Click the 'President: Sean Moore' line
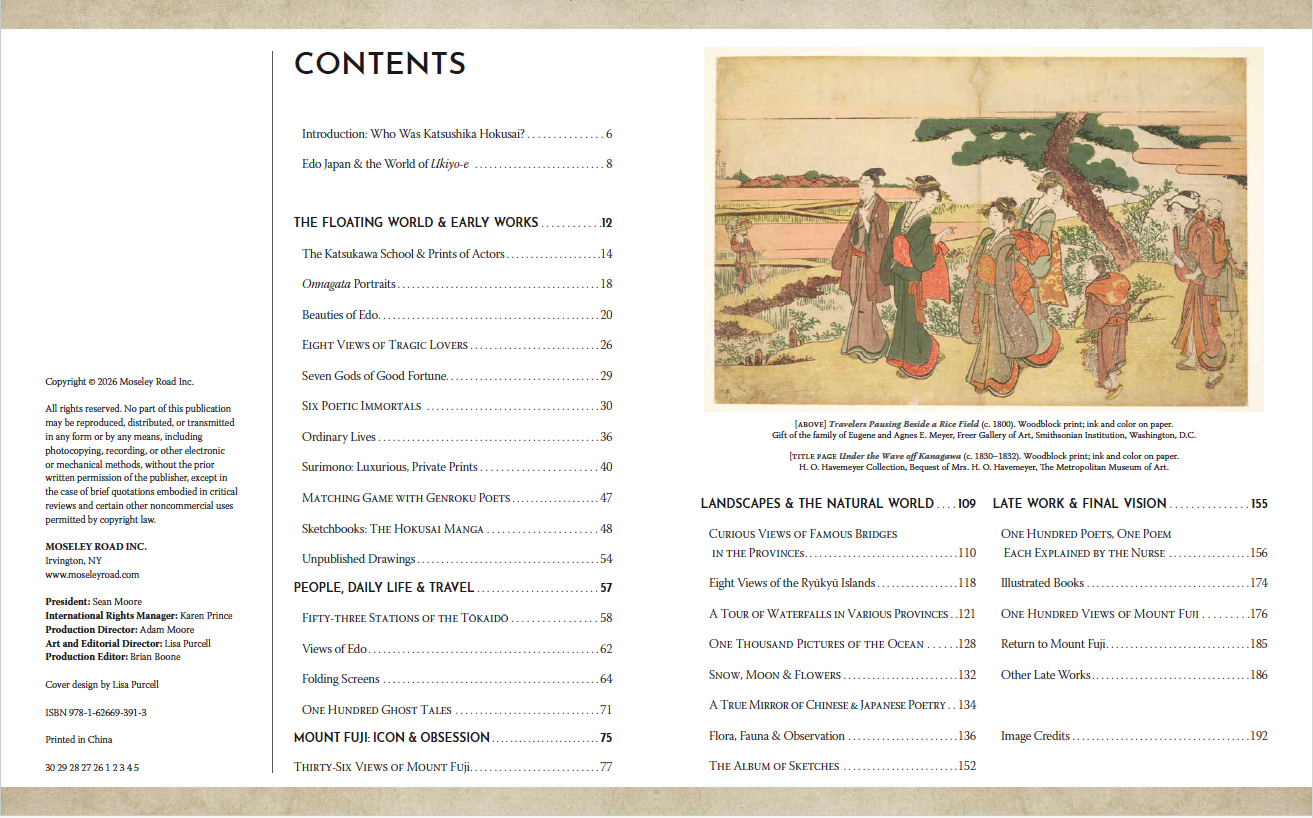Image resolution: width=1313 pixels, height=818 pixels. point(94,602)
